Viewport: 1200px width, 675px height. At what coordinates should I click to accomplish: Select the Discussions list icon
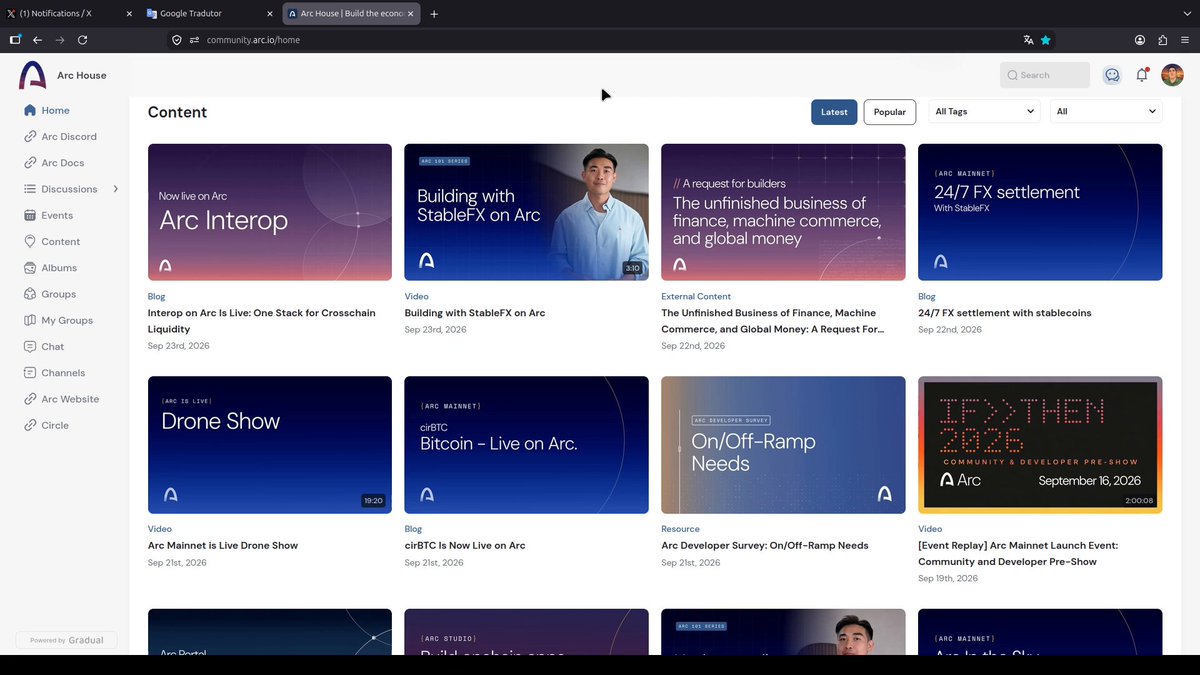[x=30, y=189]
